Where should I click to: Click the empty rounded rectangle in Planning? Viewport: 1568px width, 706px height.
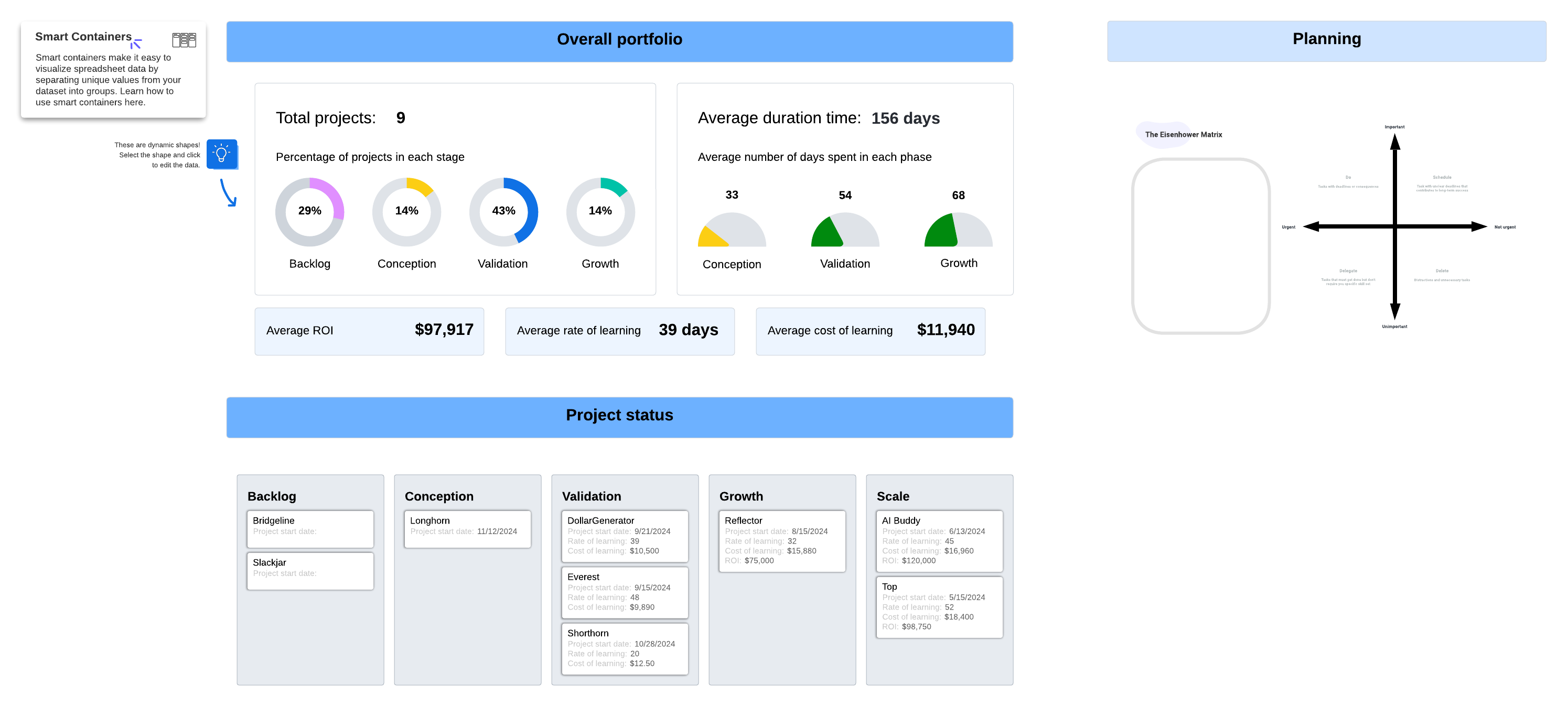pos(1200,246)
